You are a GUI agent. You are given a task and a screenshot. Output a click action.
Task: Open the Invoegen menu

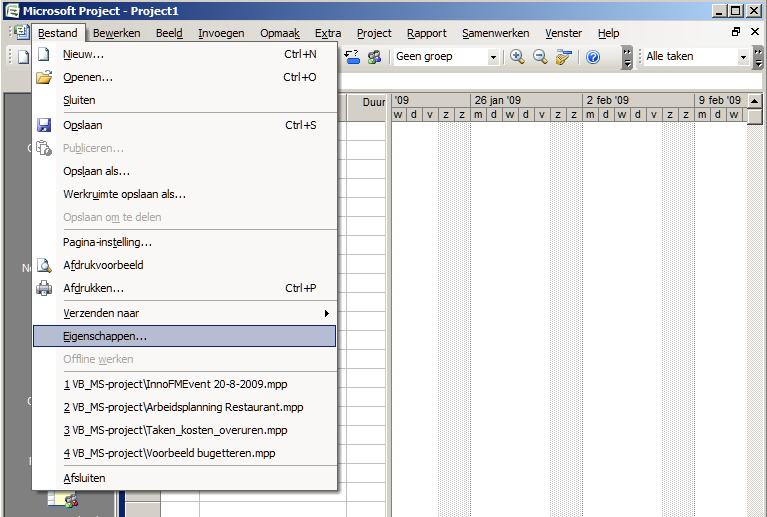(221, 33)
